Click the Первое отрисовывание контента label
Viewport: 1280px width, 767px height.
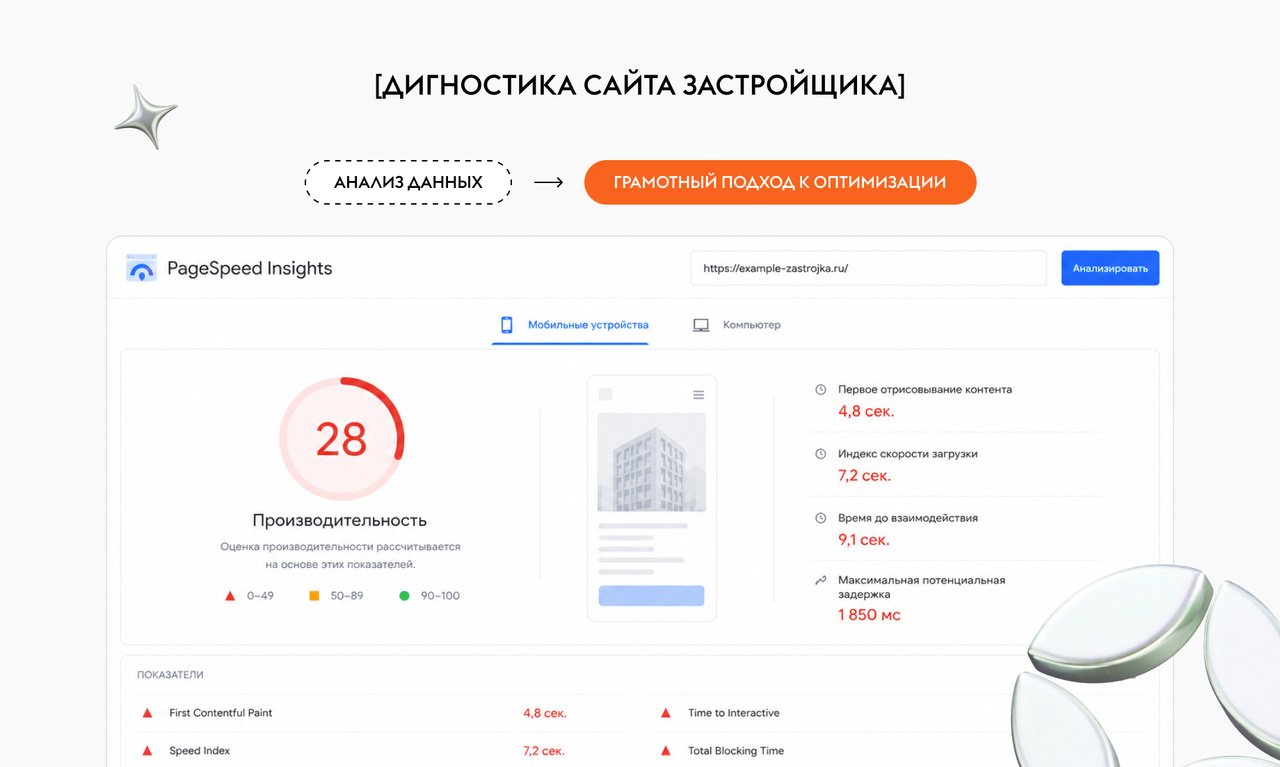click(x=925, y=389)
